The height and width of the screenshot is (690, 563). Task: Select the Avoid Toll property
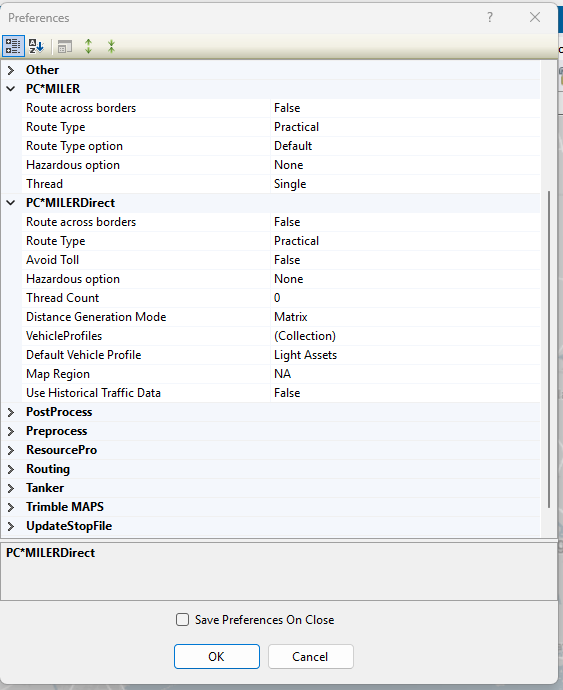point(281,260)
